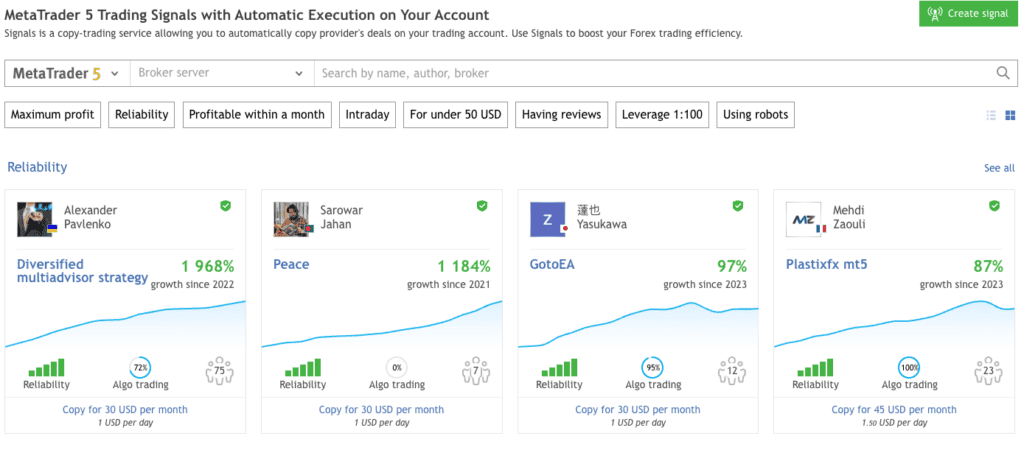Click the 1 968% growth value
Viewport: 1024px width, 450px height.
click(x=208, y=266)
